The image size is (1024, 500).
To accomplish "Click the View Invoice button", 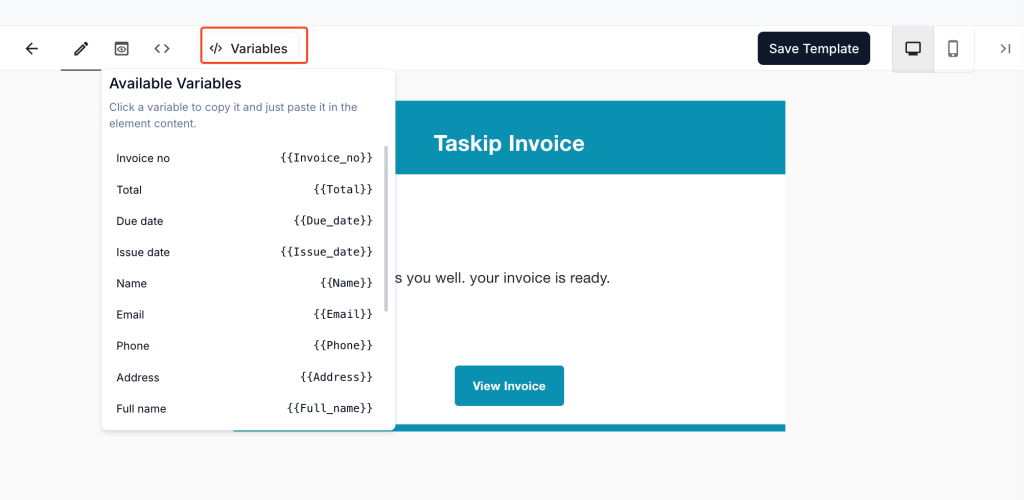I will coord(509,386).
